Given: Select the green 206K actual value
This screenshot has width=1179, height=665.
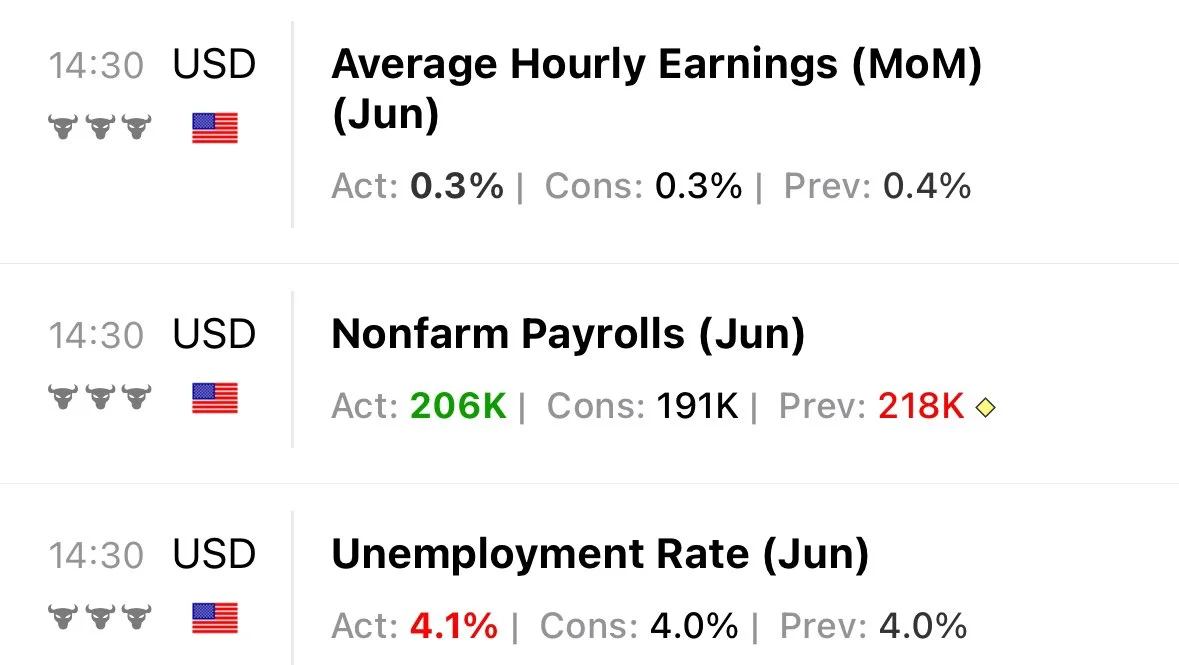Looking at the screenshot, I should coord(458,406).
